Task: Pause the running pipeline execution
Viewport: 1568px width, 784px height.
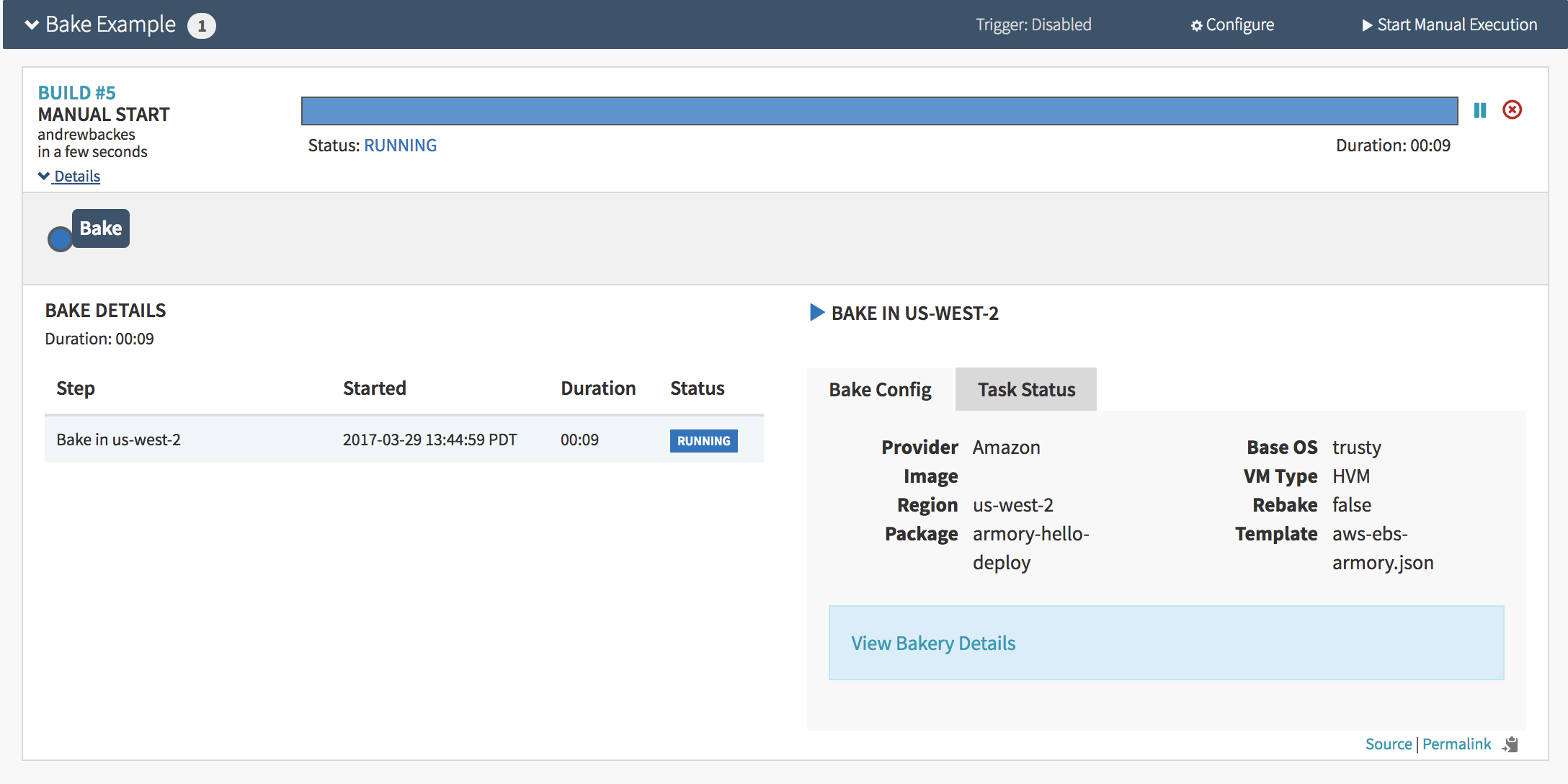Action: [1480, 110]
